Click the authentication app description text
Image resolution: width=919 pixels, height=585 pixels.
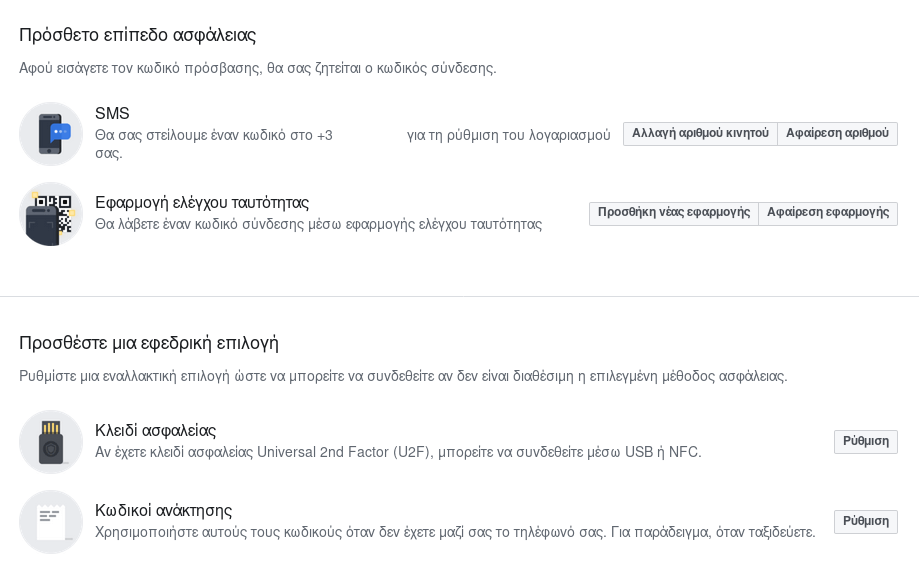point(318,225)
